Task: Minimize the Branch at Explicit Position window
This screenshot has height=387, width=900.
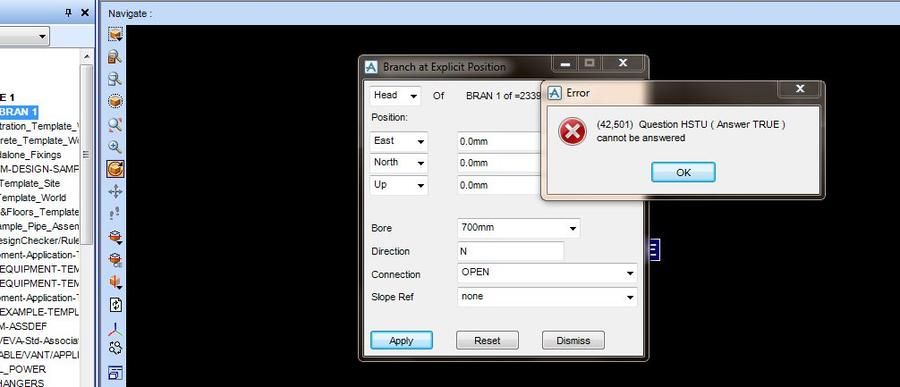Action: [x=565, y=64]
